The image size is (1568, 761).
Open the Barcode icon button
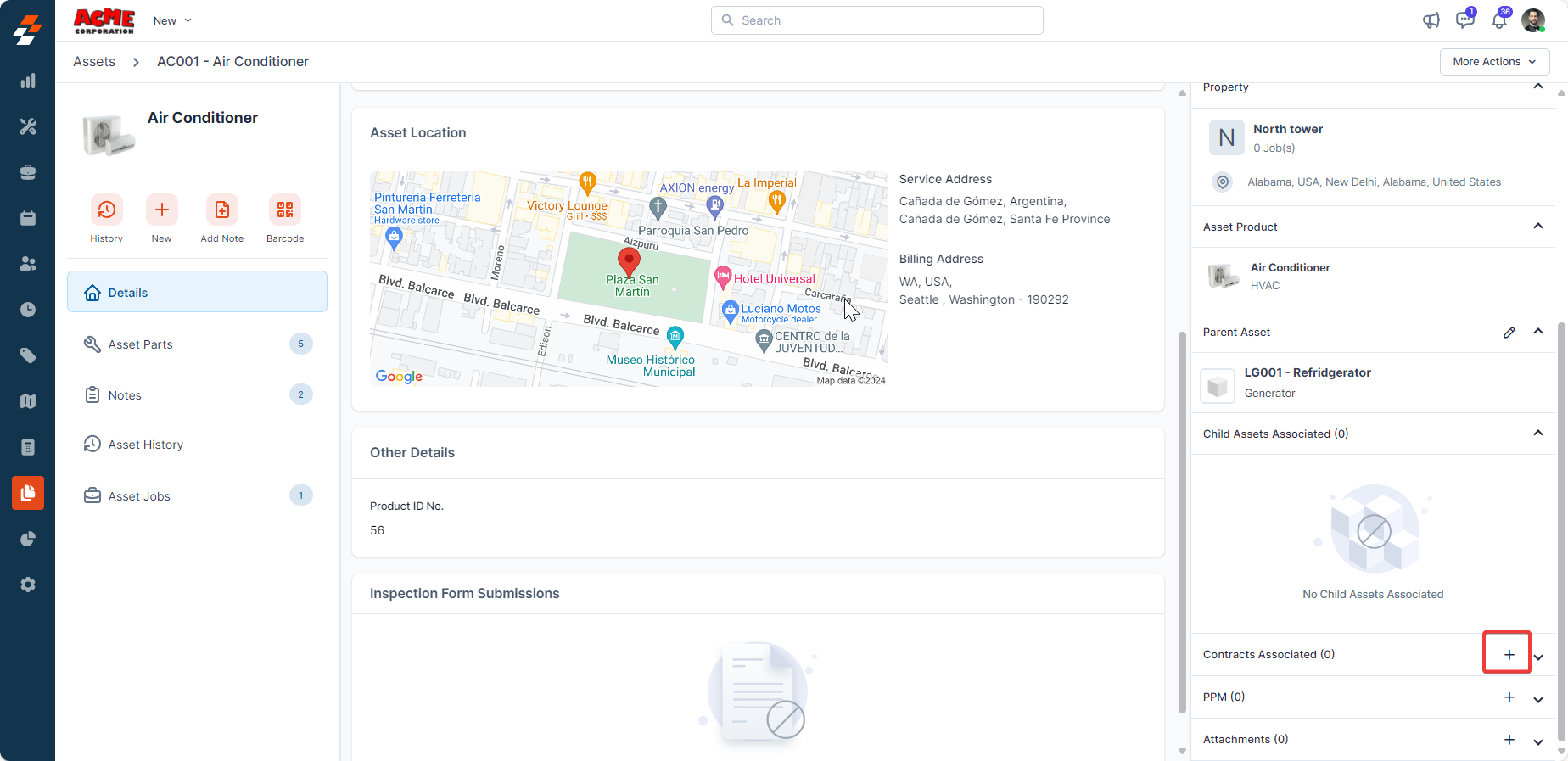[x=285, y=210]
